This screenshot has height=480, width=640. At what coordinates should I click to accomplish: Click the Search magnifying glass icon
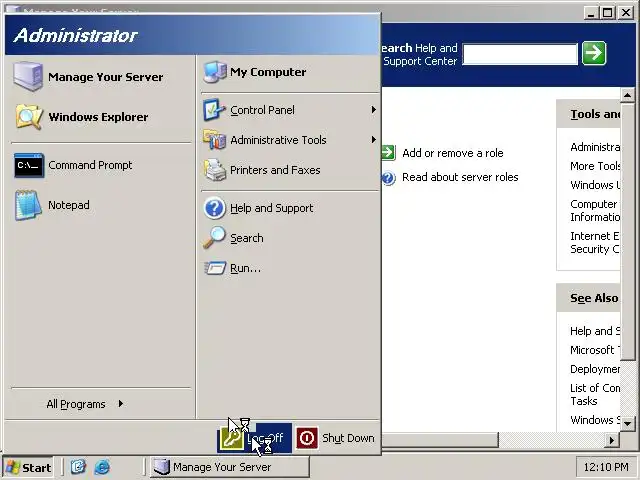click(x=214, y=238)
